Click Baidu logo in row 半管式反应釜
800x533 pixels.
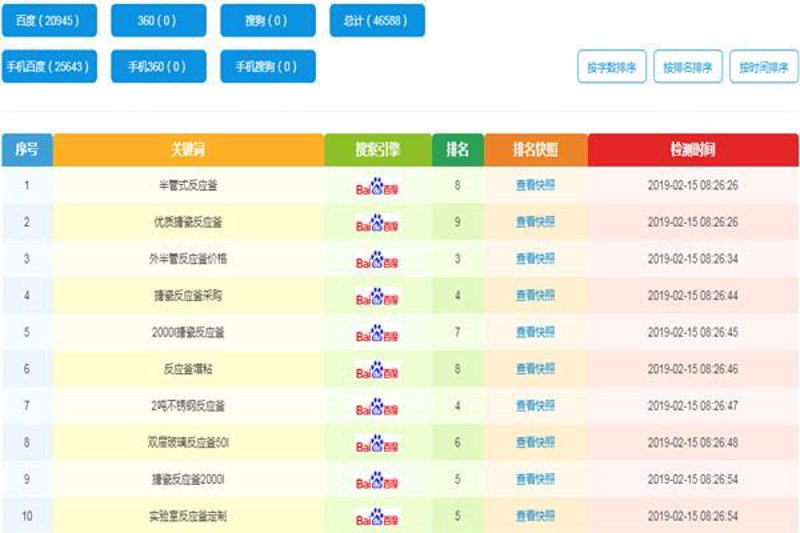(x=377, y=186)
